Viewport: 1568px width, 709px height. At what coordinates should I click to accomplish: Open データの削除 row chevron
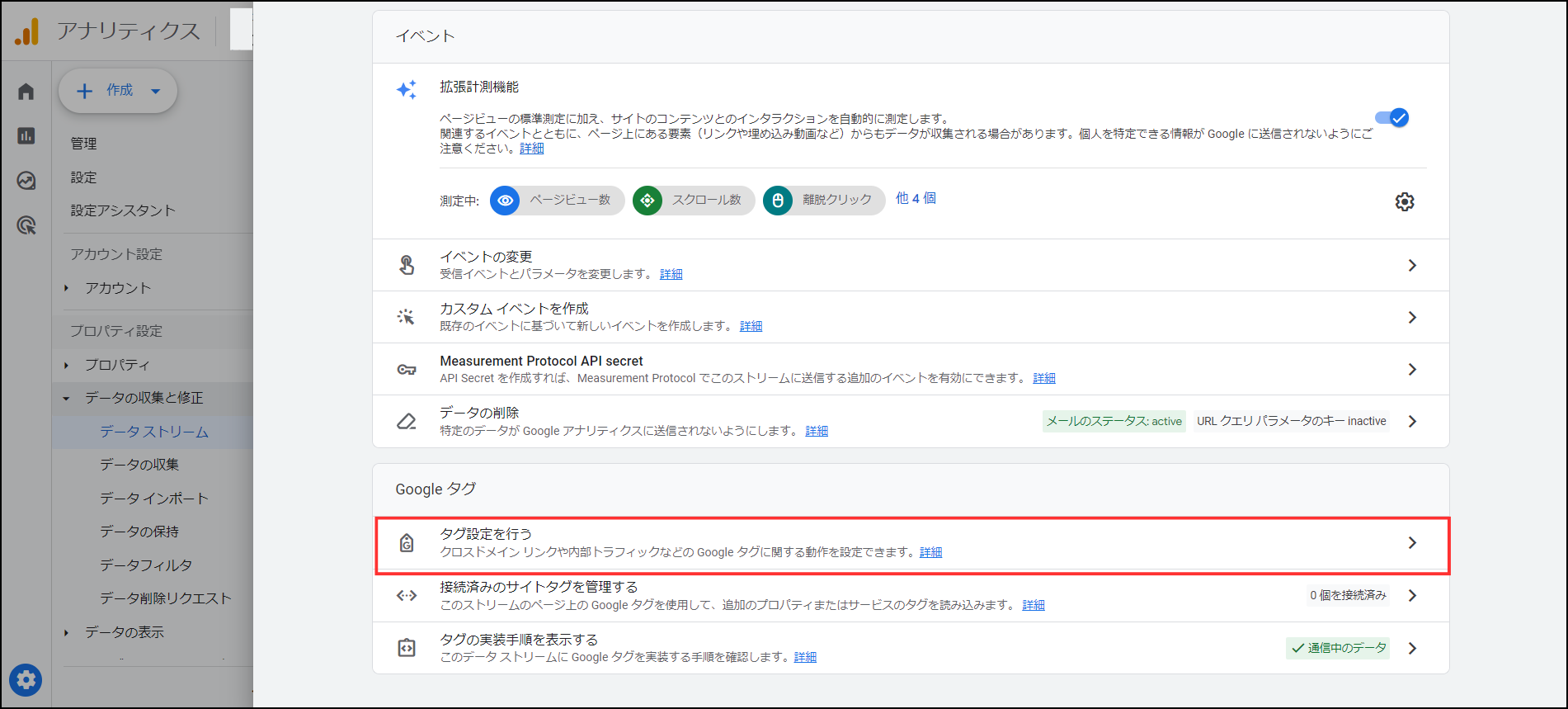click(x=1412, y=421)
